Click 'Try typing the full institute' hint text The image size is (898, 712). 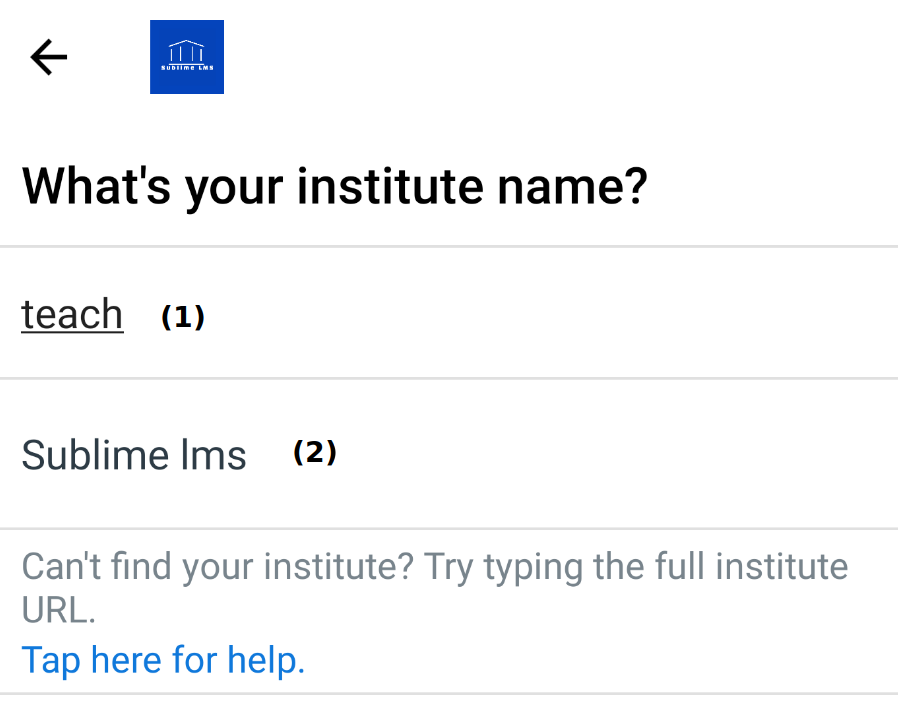coord(635,567)
